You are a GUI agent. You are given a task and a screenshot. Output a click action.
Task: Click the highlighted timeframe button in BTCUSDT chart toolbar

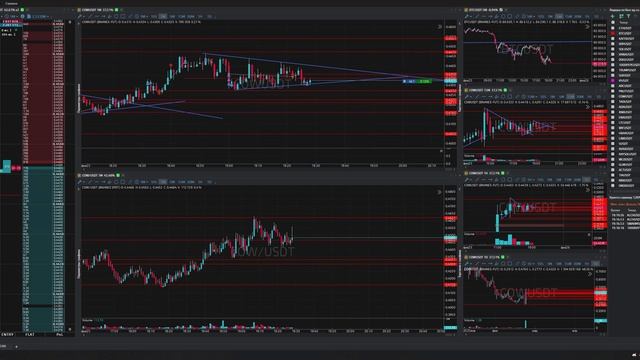[x=559, y=17]
